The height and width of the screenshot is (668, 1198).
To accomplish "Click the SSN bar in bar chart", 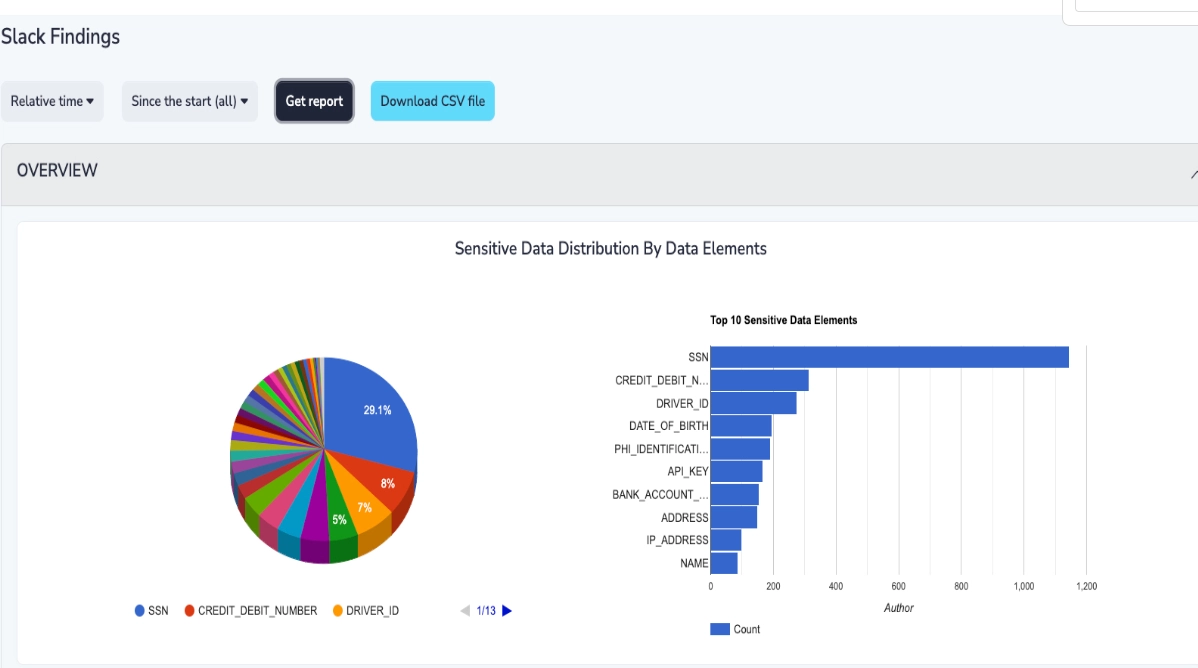I will tap(889, 357).
